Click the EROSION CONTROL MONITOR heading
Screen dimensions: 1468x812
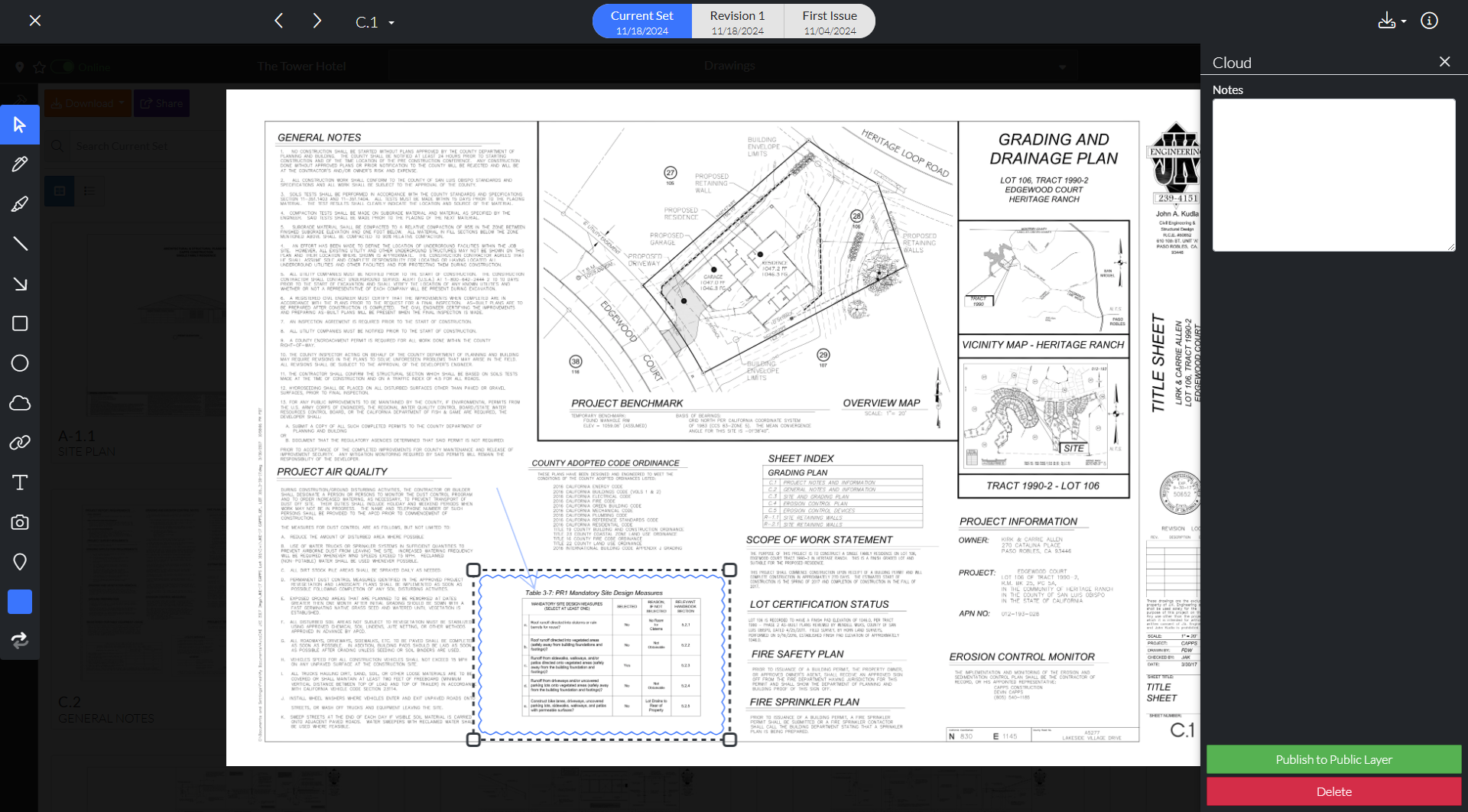coord(1021,657)
